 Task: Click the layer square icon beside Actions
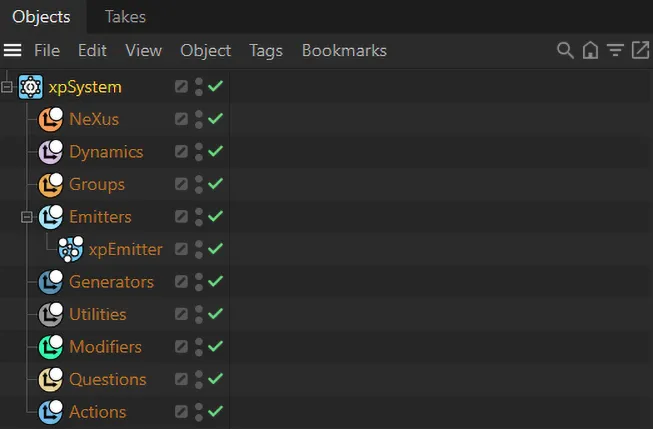coord(181,412)
